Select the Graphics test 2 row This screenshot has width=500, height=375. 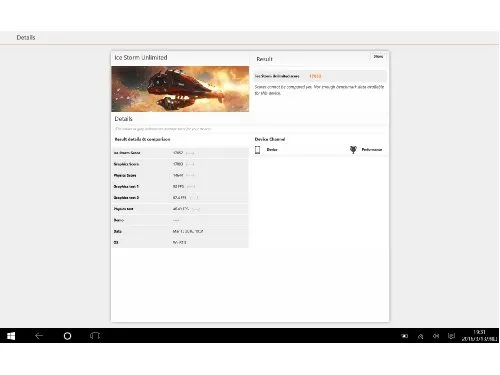pos(180,198)
